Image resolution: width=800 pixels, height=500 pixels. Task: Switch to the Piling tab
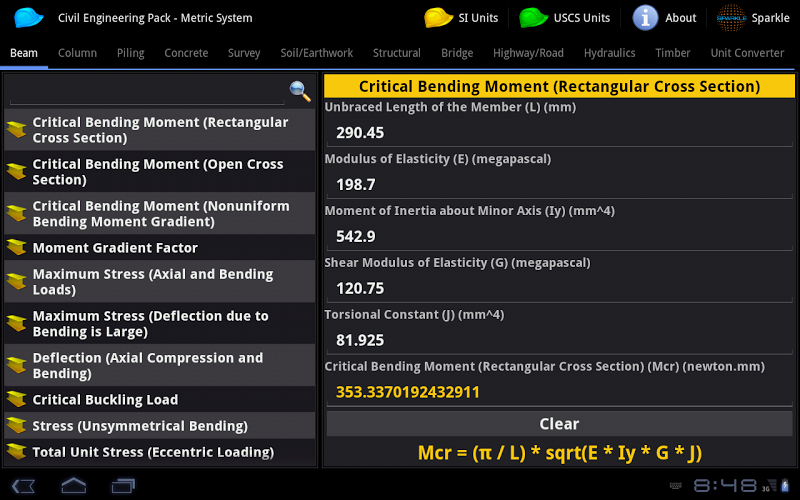point(131,53)
